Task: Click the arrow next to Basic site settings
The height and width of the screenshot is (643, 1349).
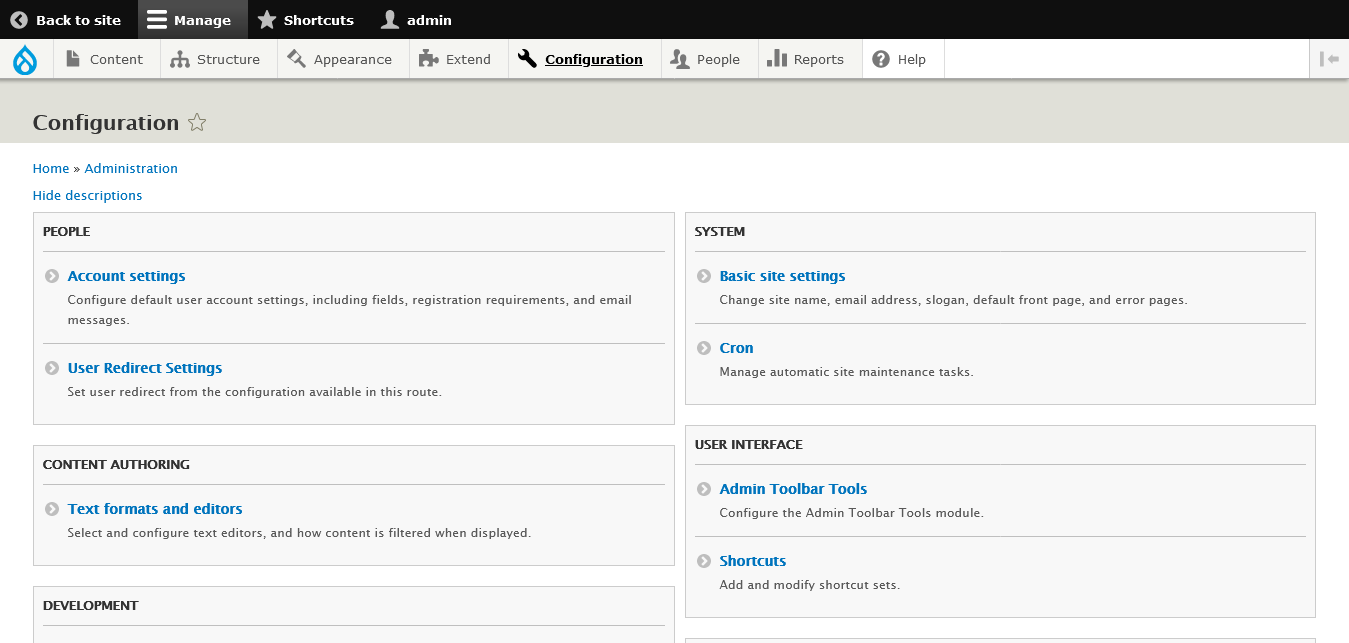Action: click(703, 275)
